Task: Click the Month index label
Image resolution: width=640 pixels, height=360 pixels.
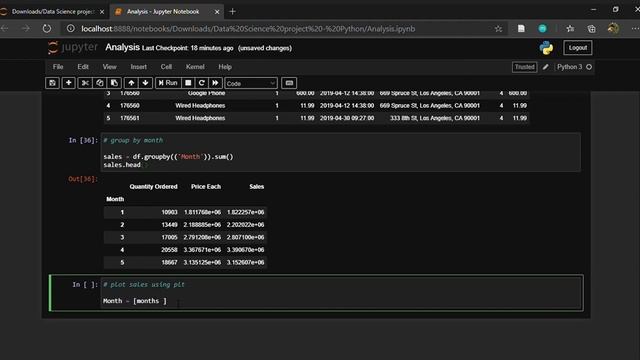Action: [x=115, y=199]
